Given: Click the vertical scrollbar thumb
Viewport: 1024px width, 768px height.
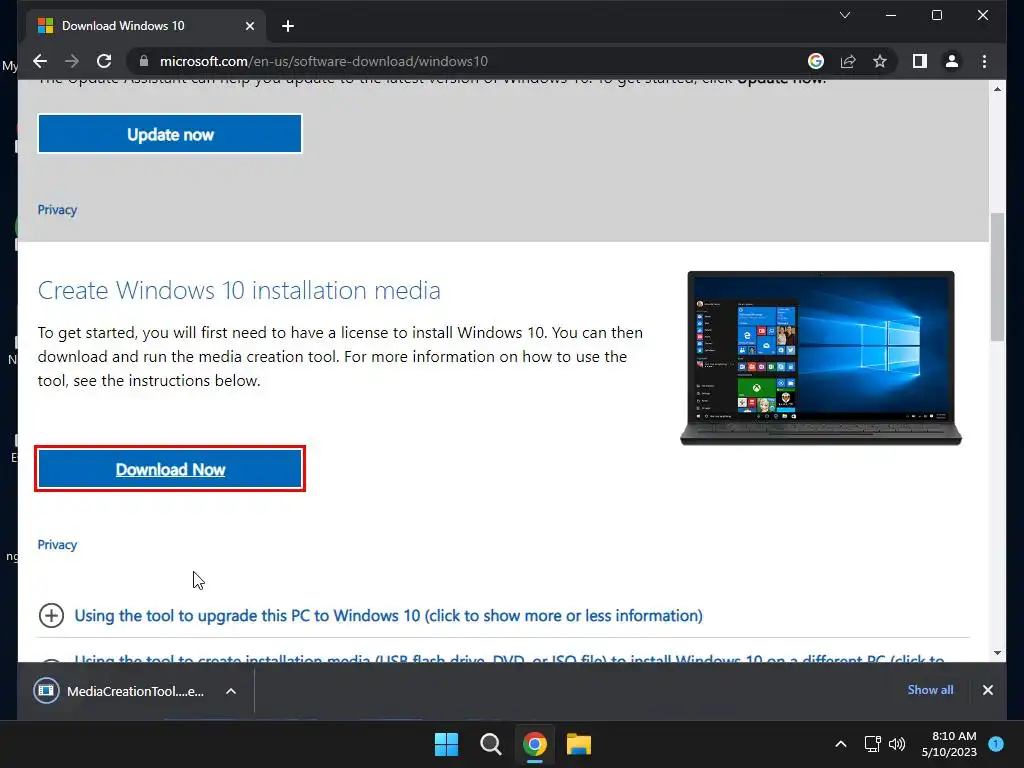Looking at the screenshot, I should (997, 277).
